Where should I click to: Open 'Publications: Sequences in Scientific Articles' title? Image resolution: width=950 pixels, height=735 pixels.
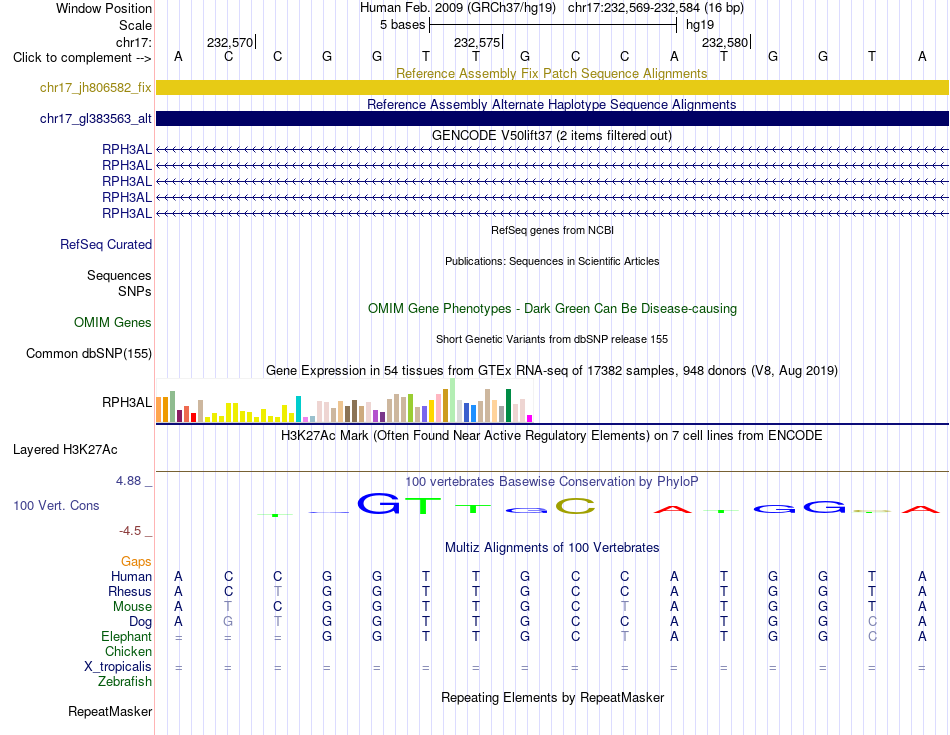[x=552, y=261]
